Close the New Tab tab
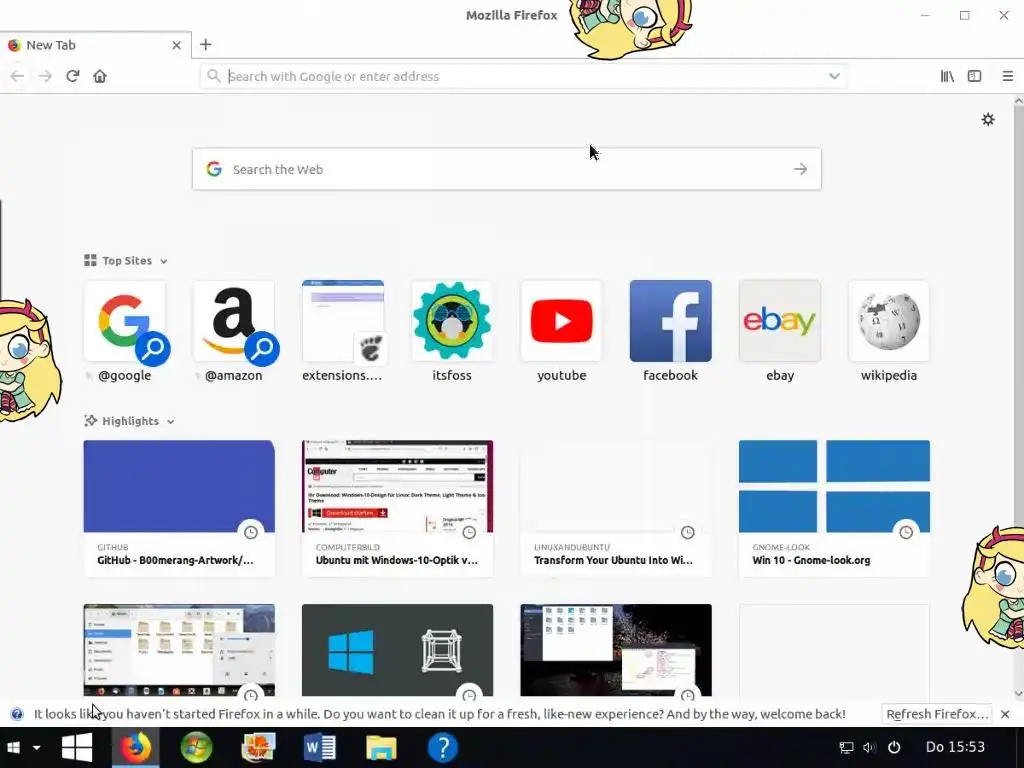Screen dimensions: 1024x768 [x=176, y=45]
